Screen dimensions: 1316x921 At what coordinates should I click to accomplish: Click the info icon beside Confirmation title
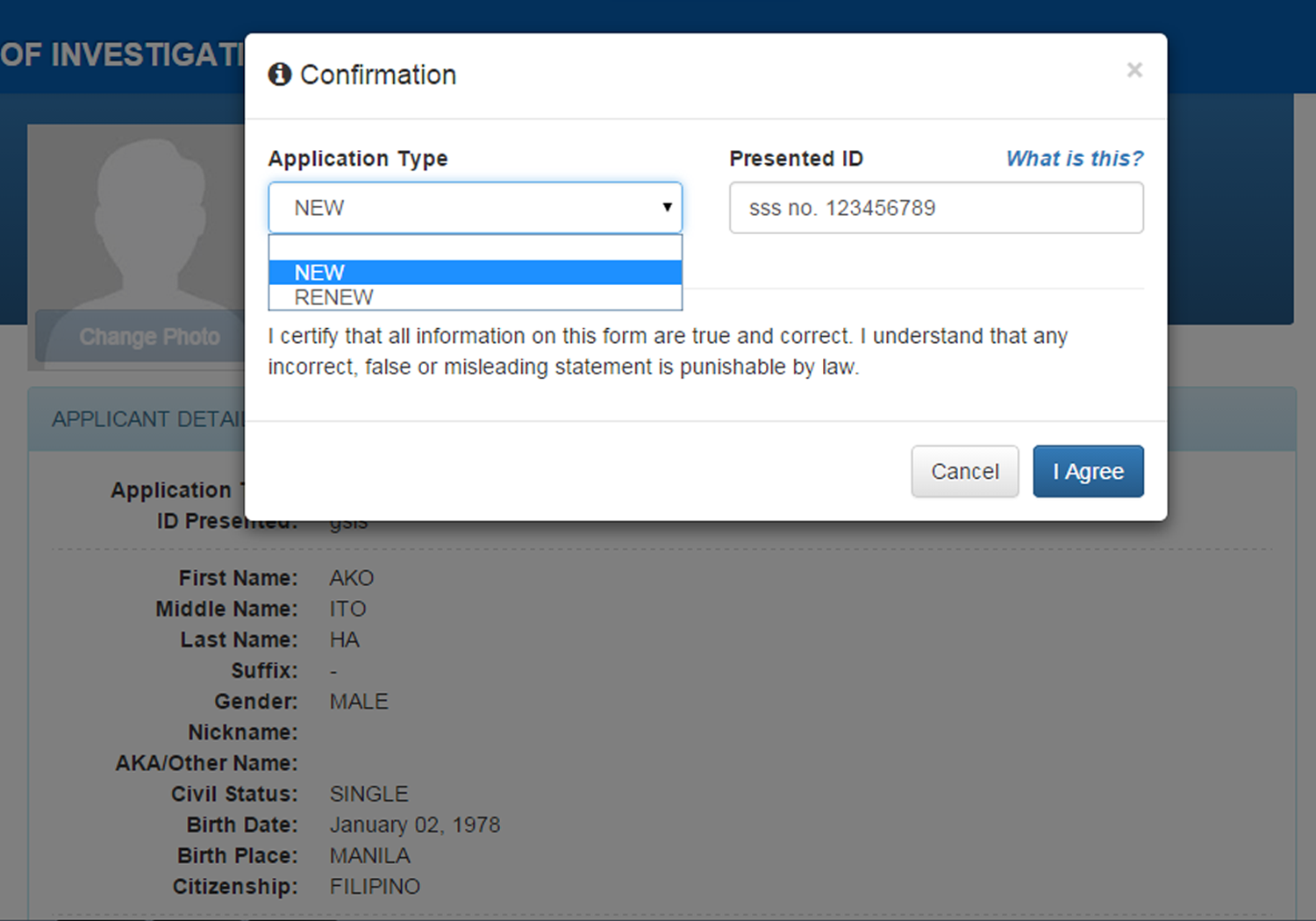point(280,75)
